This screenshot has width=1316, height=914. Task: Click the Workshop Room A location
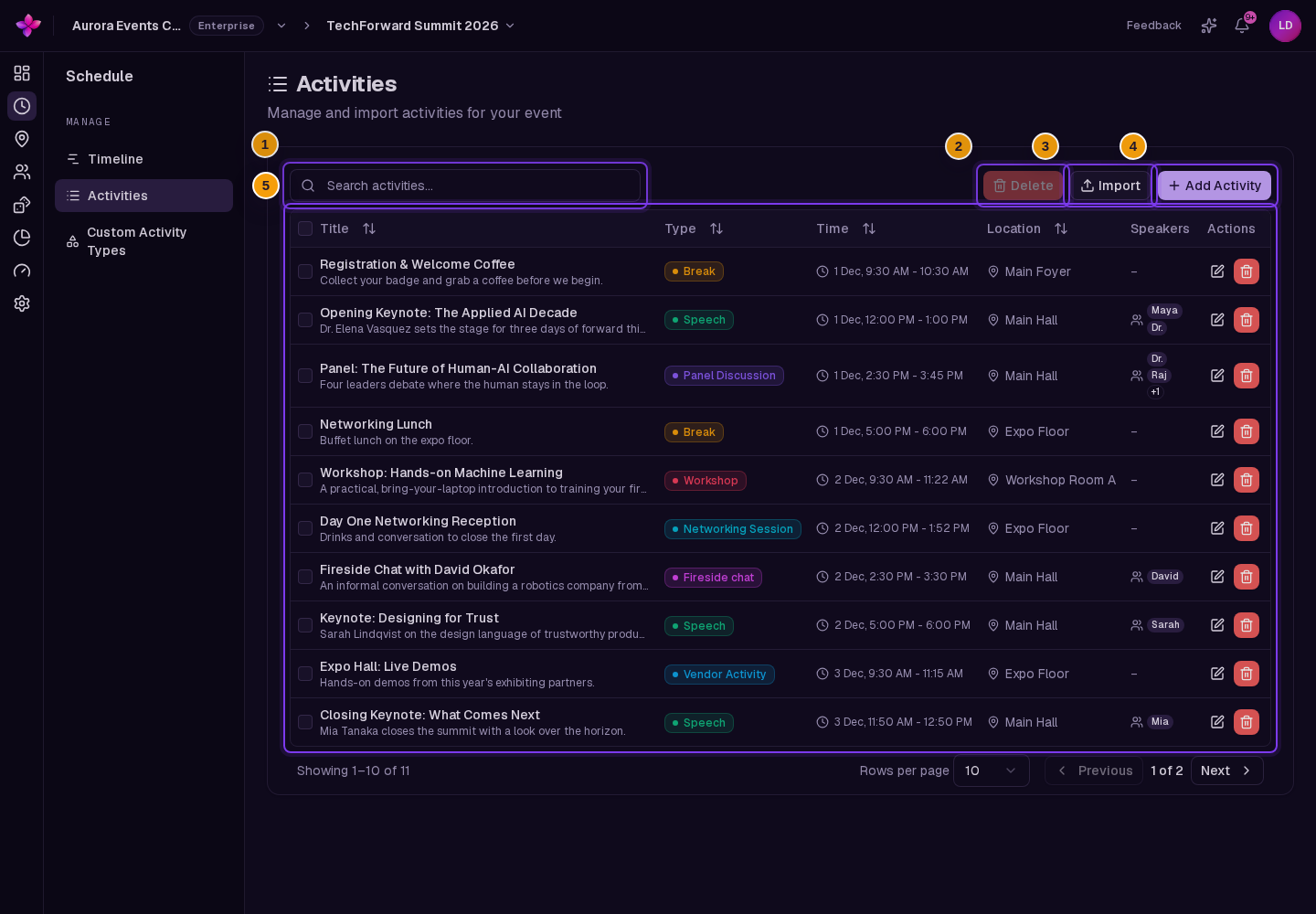(1052, 480)
